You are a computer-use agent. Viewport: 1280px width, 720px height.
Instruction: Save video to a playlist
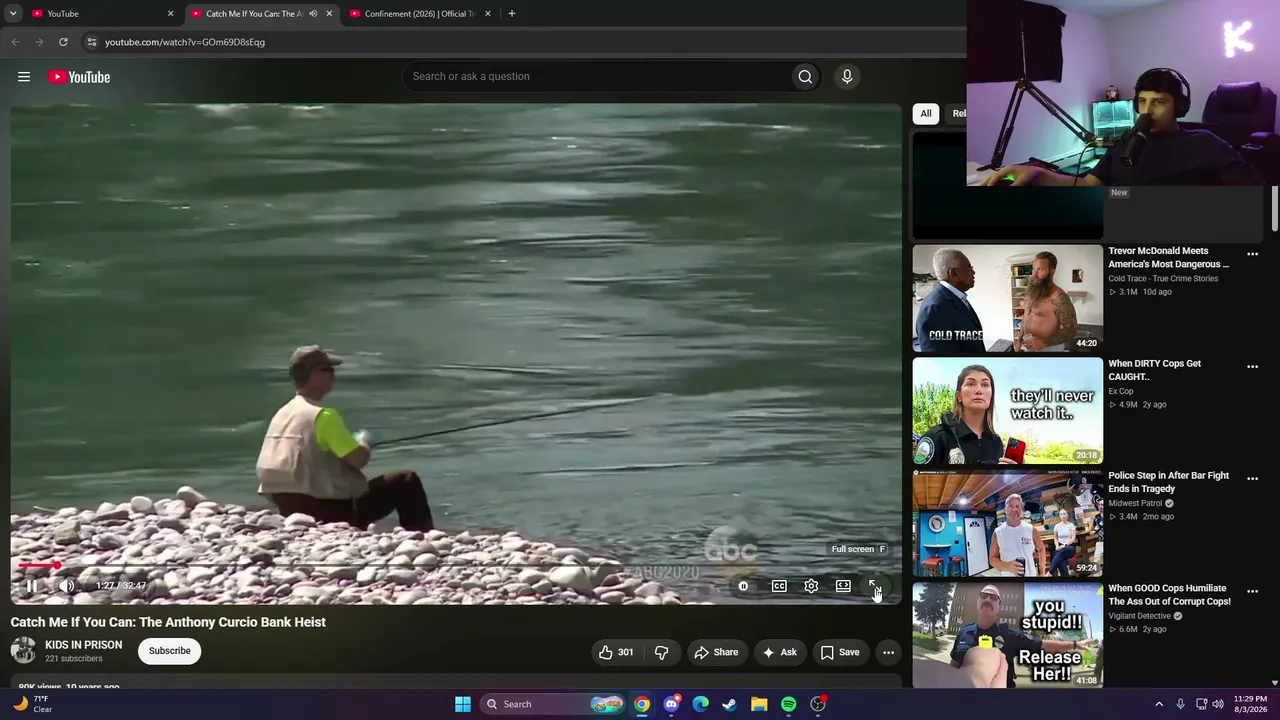coord(840,652)
